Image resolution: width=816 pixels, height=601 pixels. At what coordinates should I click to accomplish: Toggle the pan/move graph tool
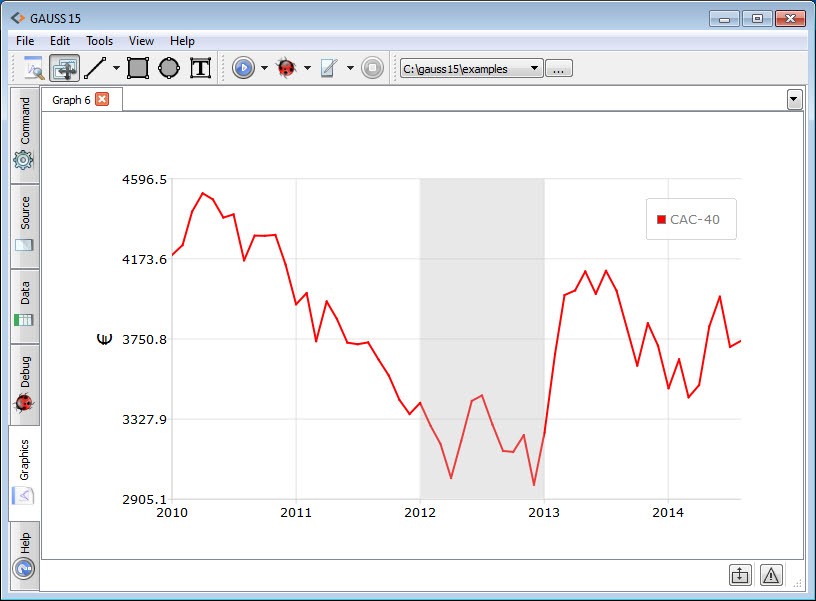pos(65,68)
